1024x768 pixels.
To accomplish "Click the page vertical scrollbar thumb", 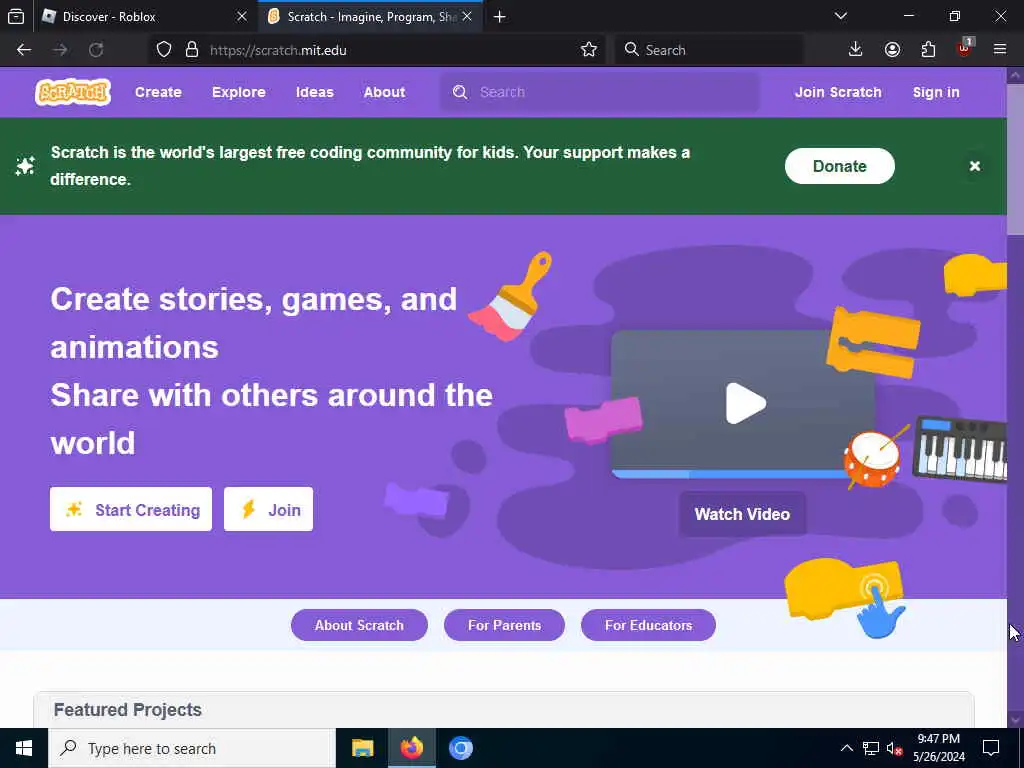I will [1015, 159].
